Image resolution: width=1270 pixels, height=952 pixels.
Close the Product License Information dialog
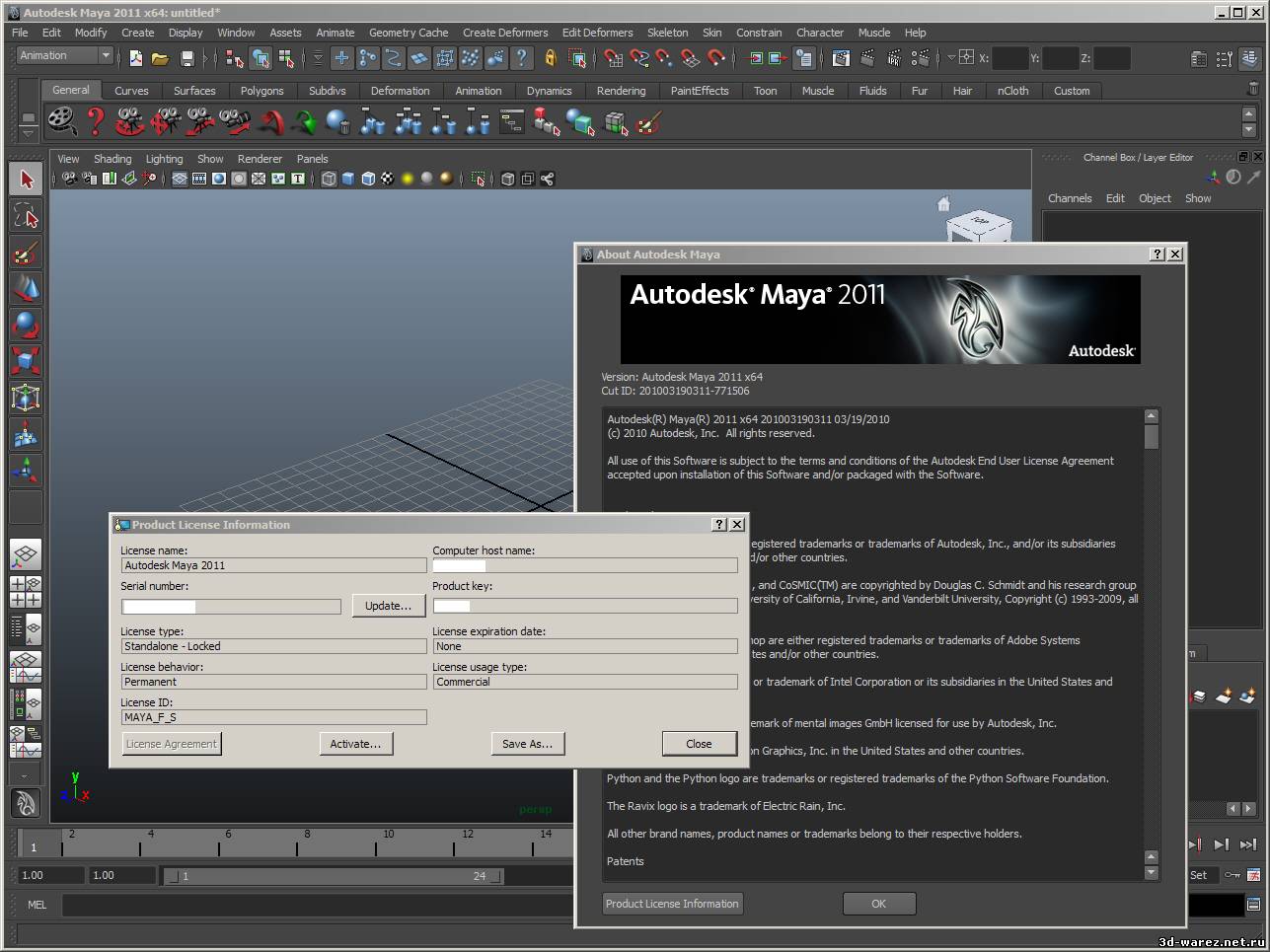[x=699, y=744]
